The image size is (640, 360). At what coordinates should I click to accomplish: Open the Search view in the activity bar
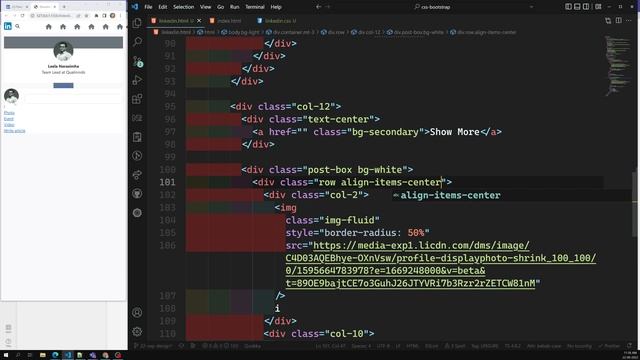[x=138, y=42]
